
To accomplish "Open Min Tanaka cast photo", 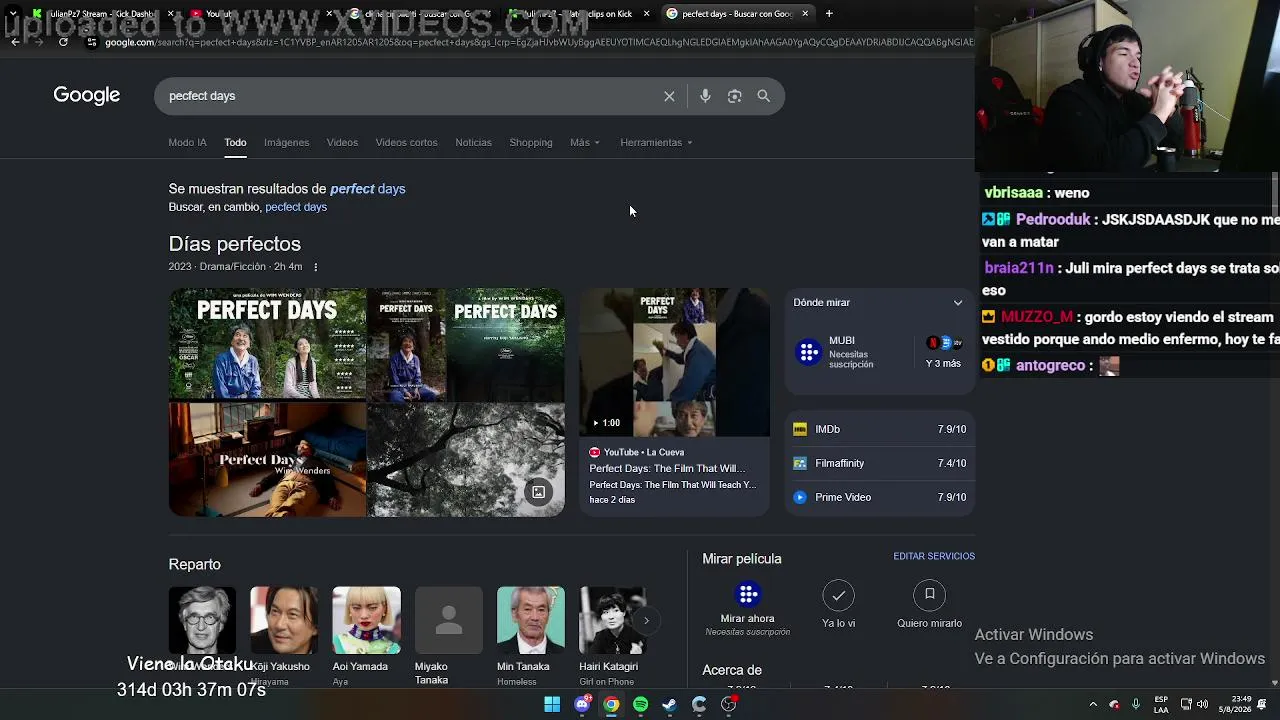I will [530, 621].
